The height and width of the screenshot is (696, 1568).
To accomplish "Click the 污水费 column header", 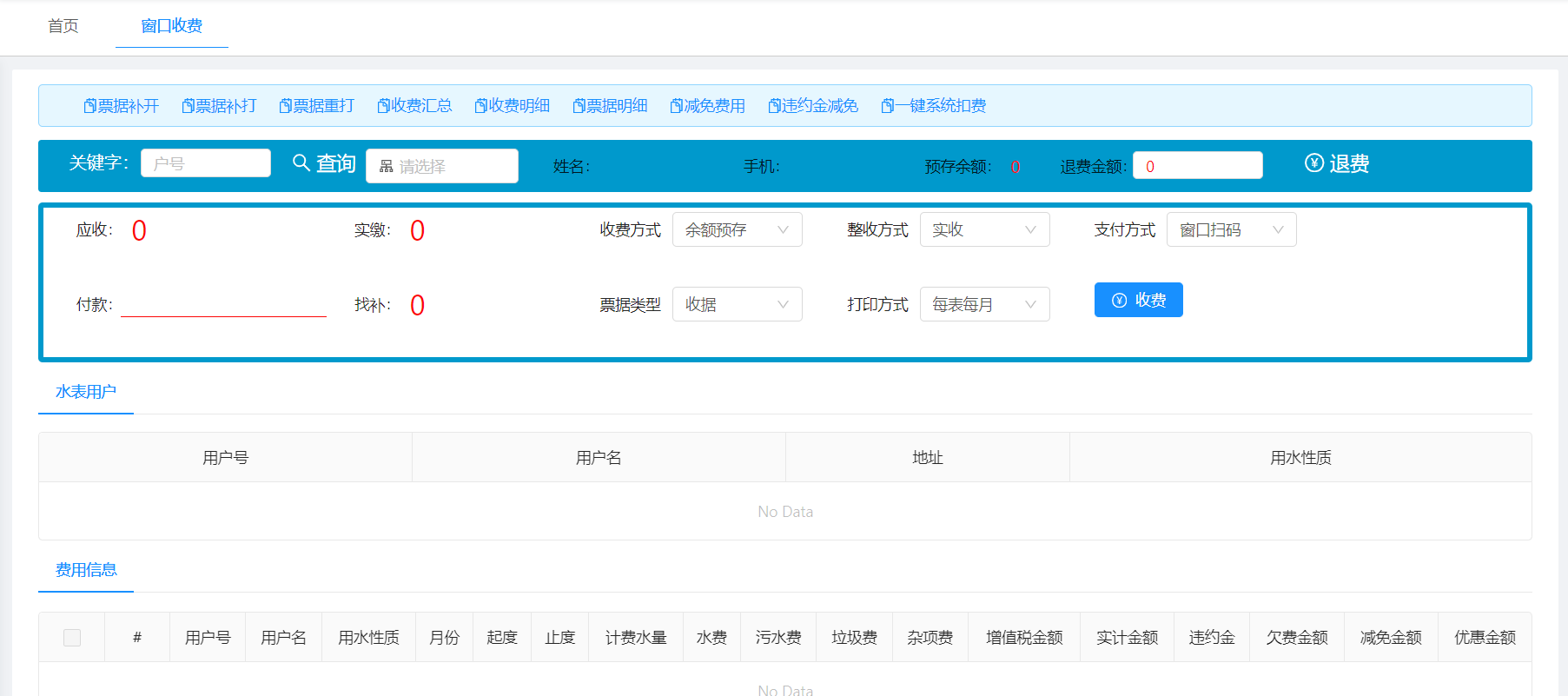I will 778,638.
